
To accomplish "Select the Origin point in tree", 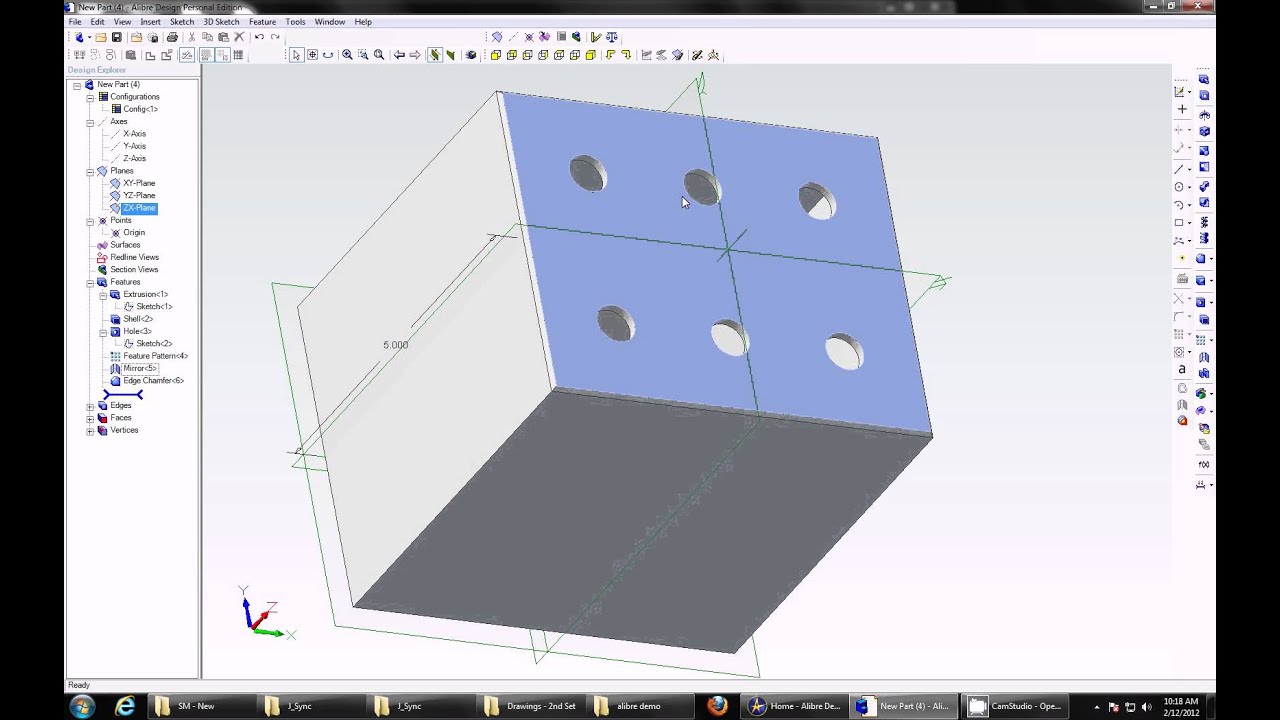I will coord(134,232).
